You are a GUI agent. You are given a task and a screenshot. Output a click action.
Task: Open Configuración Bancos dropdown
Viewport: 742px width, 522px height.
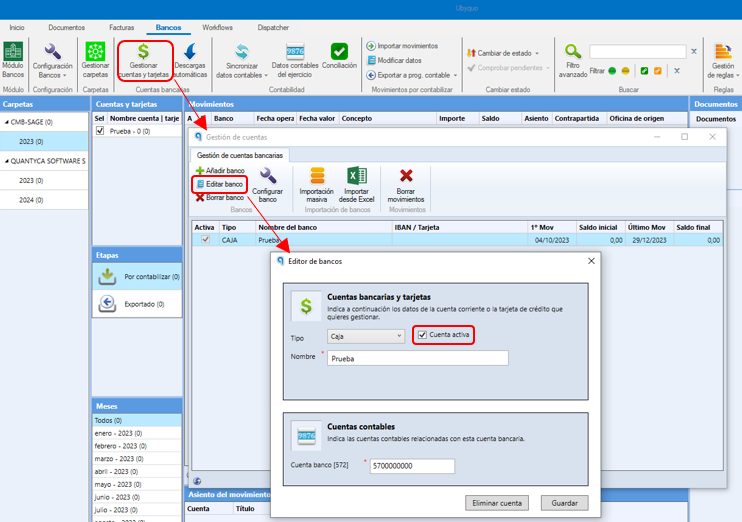[x=53, y=60]
